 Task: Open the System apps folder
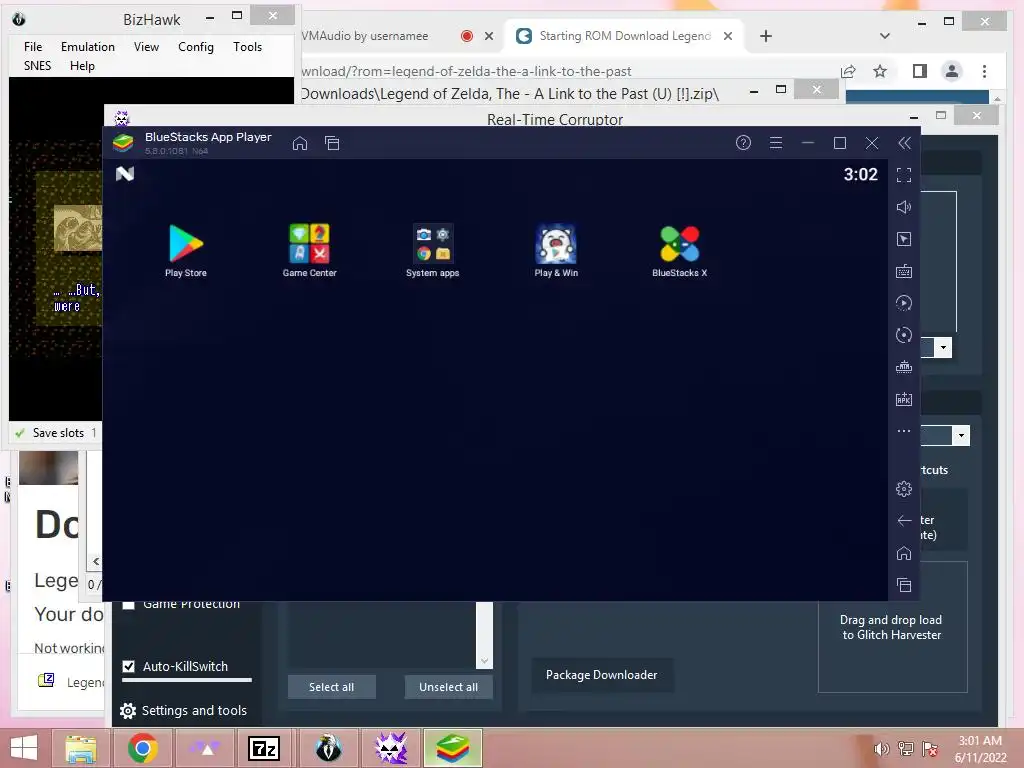pyautogui.click(x=432, y=251)
